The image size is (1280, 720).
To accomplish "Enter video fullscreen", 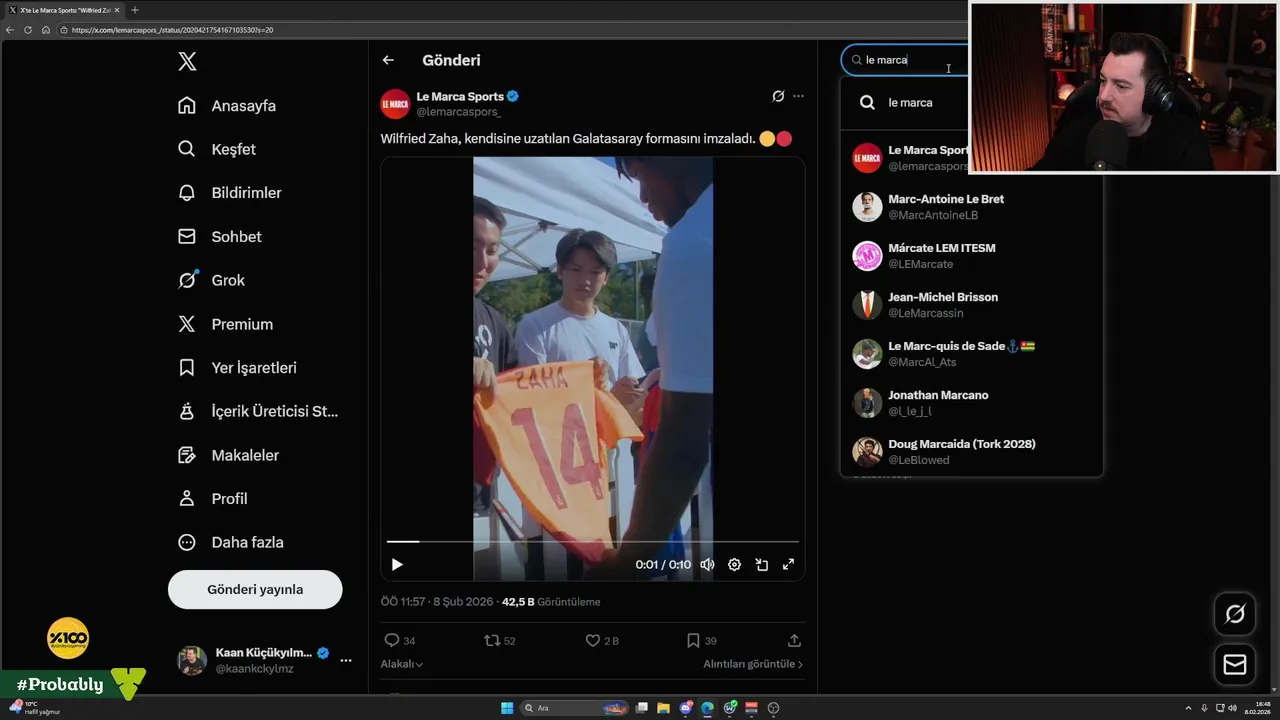I will click(788, 565).
